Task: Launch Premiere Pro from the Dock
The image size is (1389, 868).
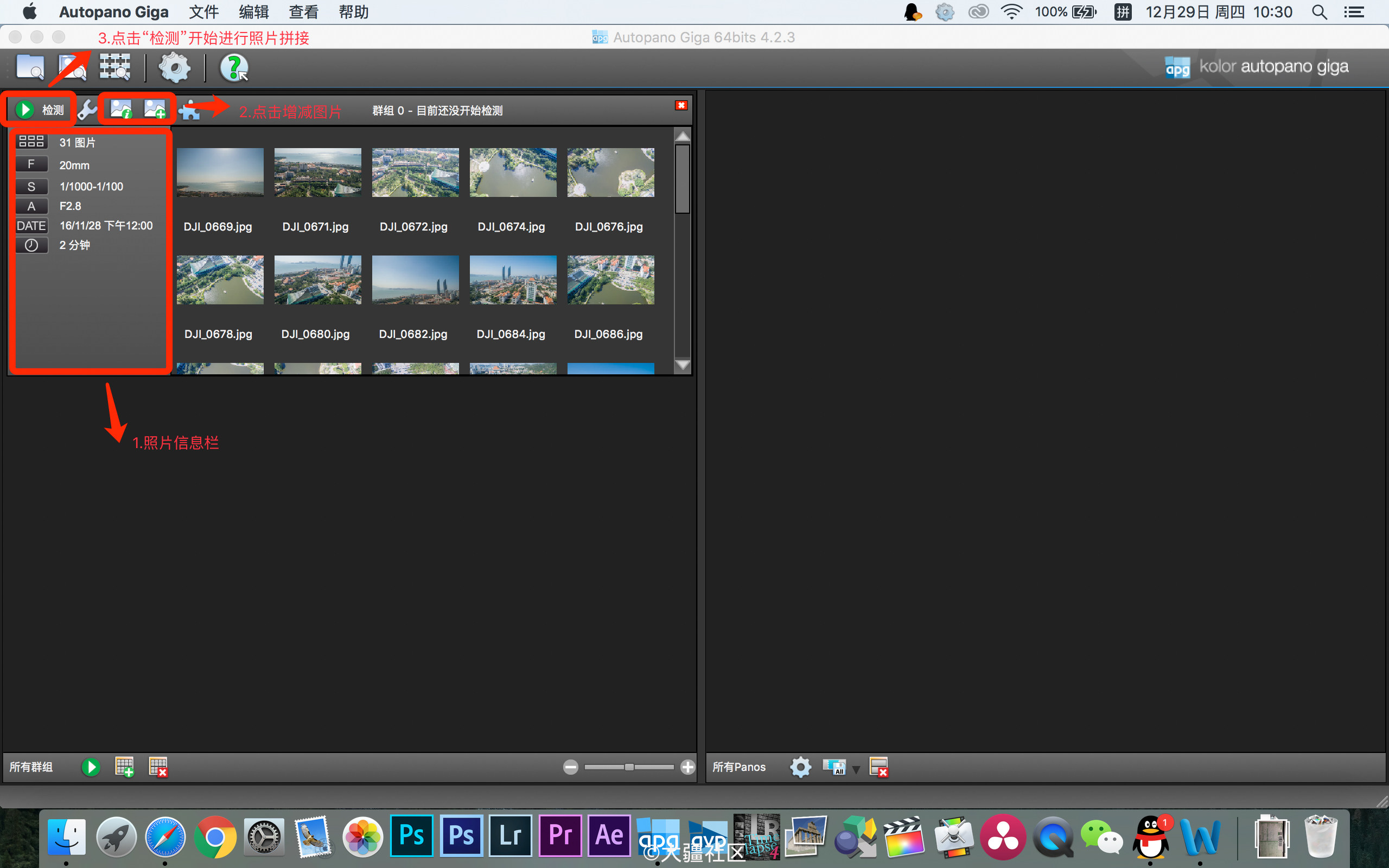Action: click(x=559, y=835)
